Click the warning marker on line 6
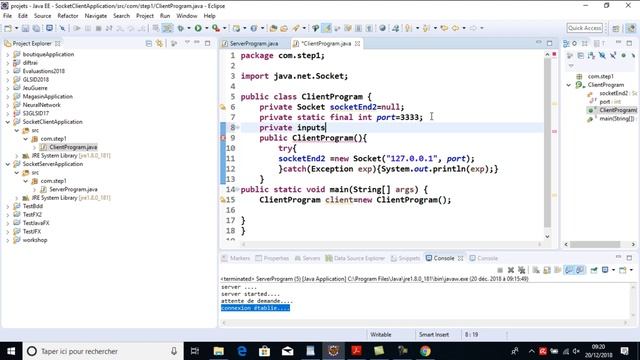The height and width of the screenshot is (360, 640). click(x=223, y=107)
